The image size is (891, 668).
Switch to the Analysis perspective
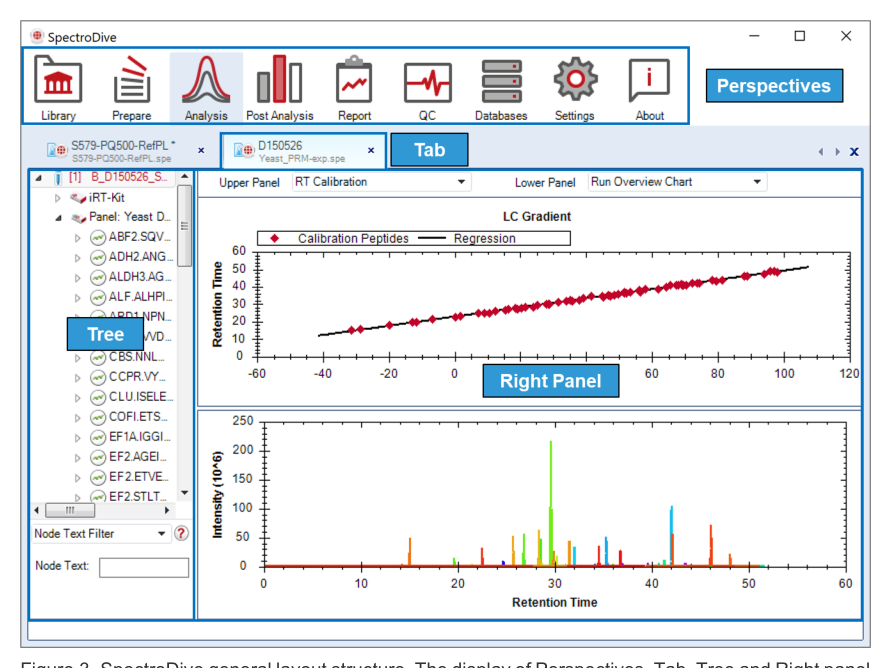point(206,87)
